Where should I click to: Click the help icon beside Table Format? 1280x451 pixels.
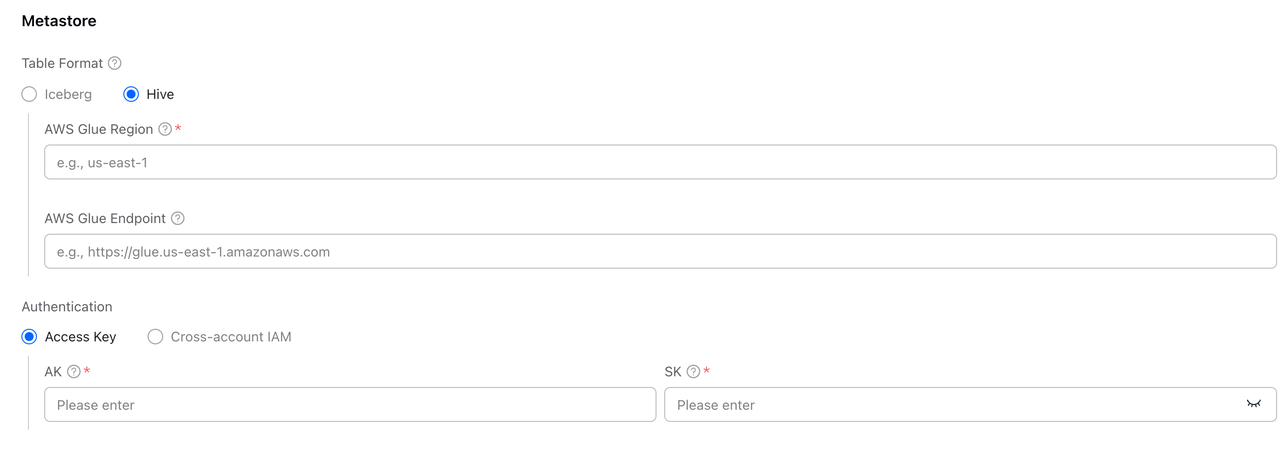click(115, 63)
